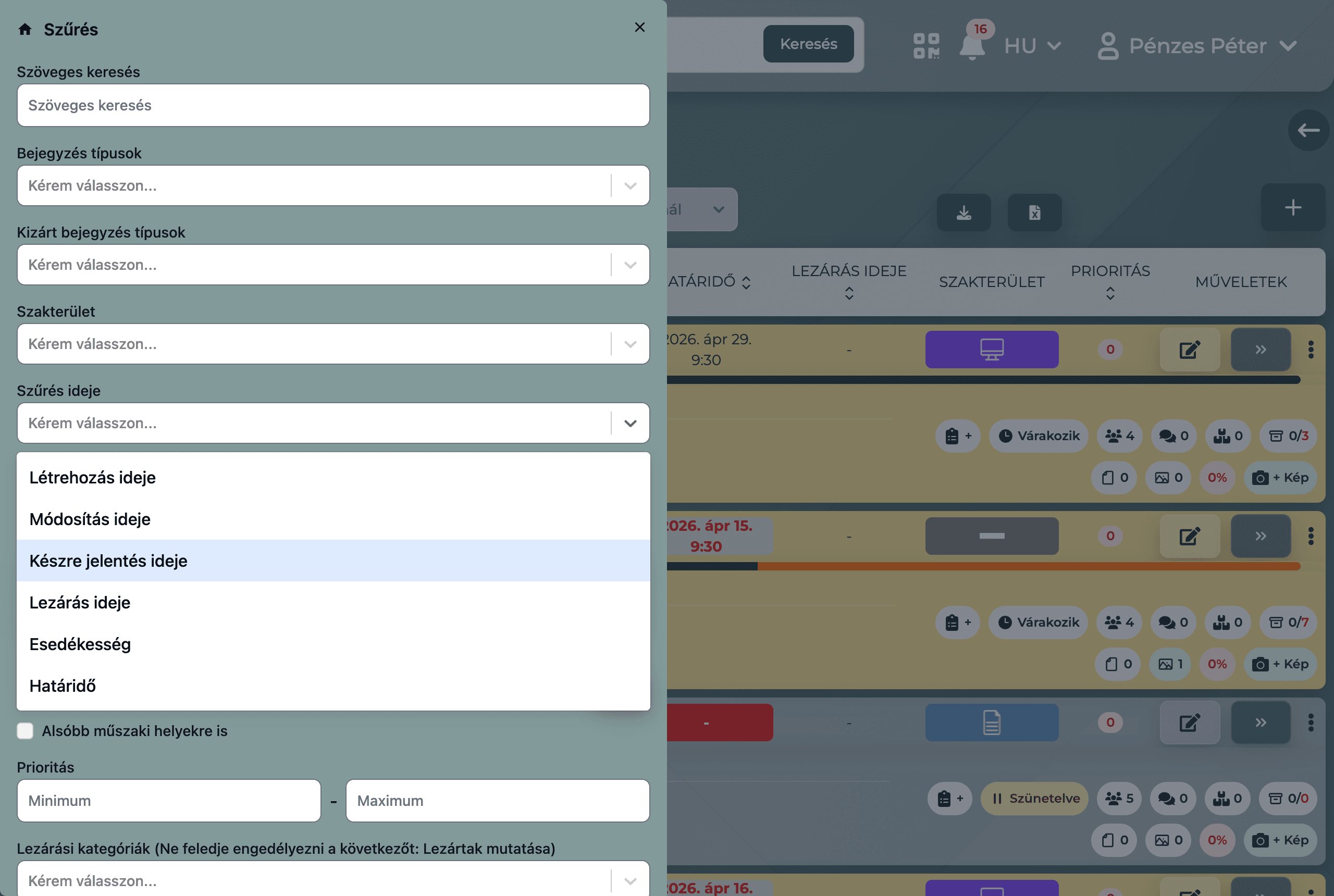Click the Excel export icon button
Image resolution: width=1334 pixels, height=896 pixels.
click(1034, 213)
